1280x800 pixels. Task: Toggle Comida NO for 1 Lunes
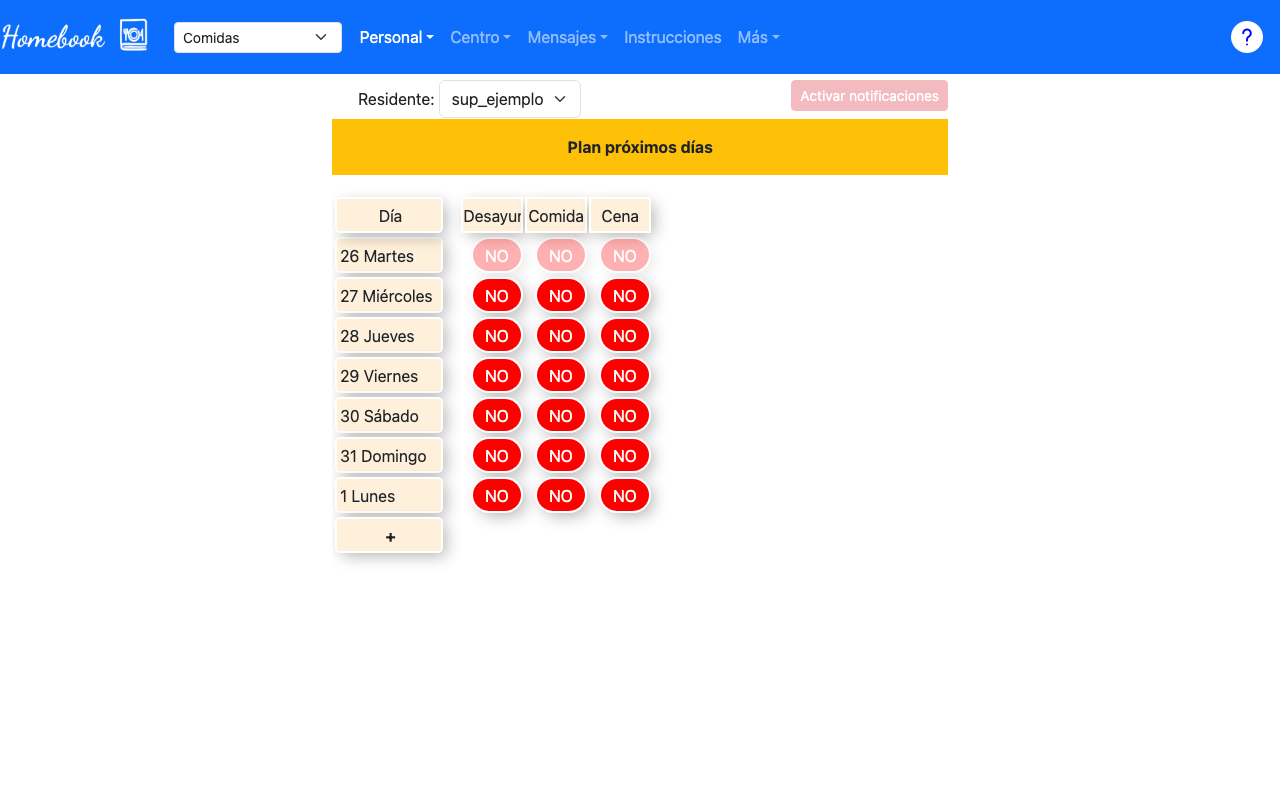coord(561,496)
